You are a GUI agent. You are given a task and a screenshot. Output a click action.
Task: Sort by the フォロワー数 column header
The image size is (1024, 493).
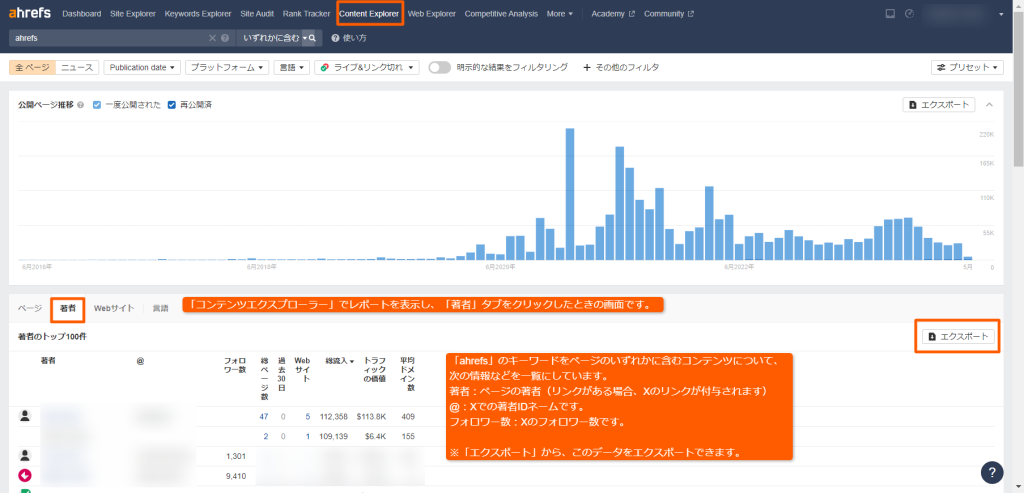(x=234, y=365)
